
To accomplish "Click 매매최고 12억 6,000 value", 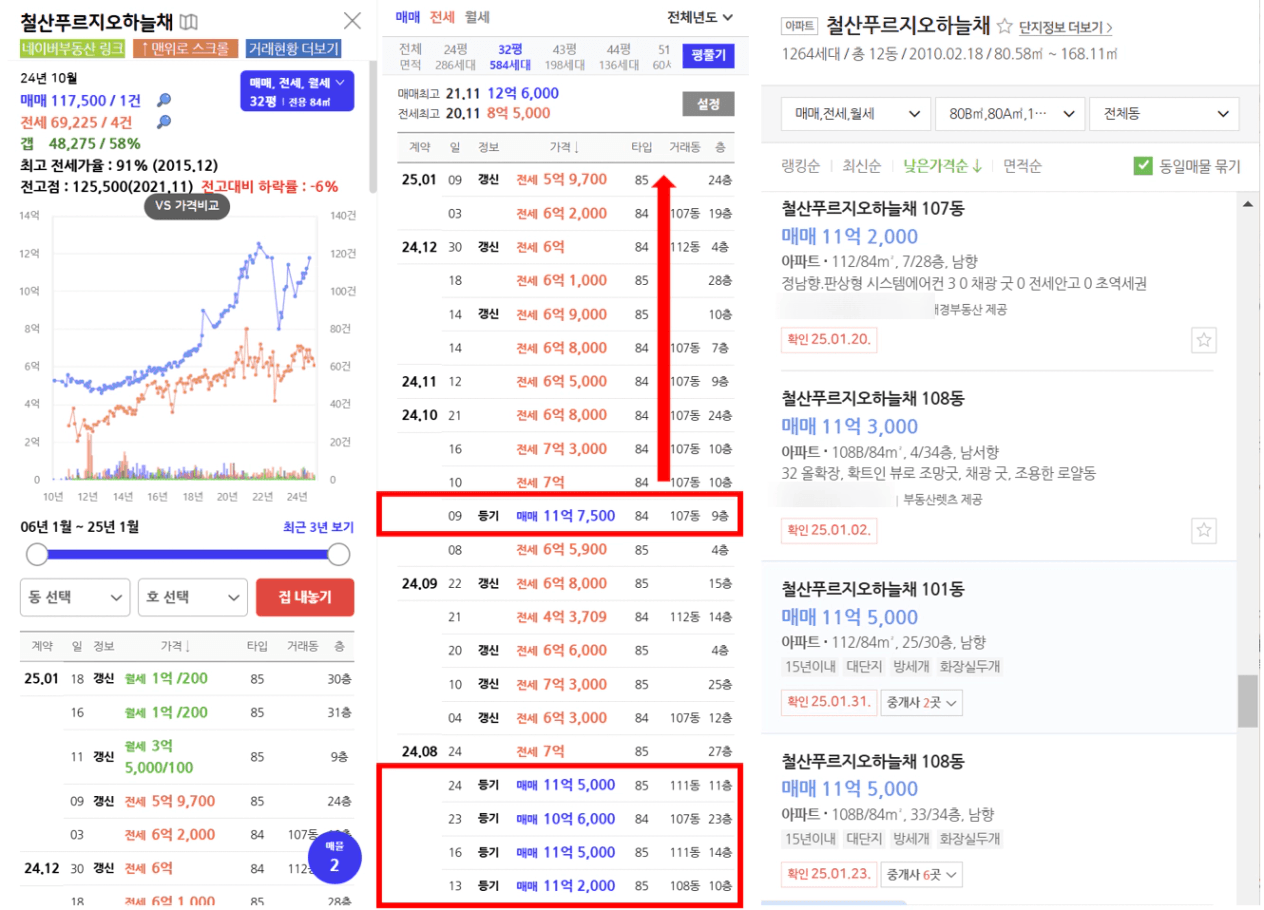I will coord(523,93).
